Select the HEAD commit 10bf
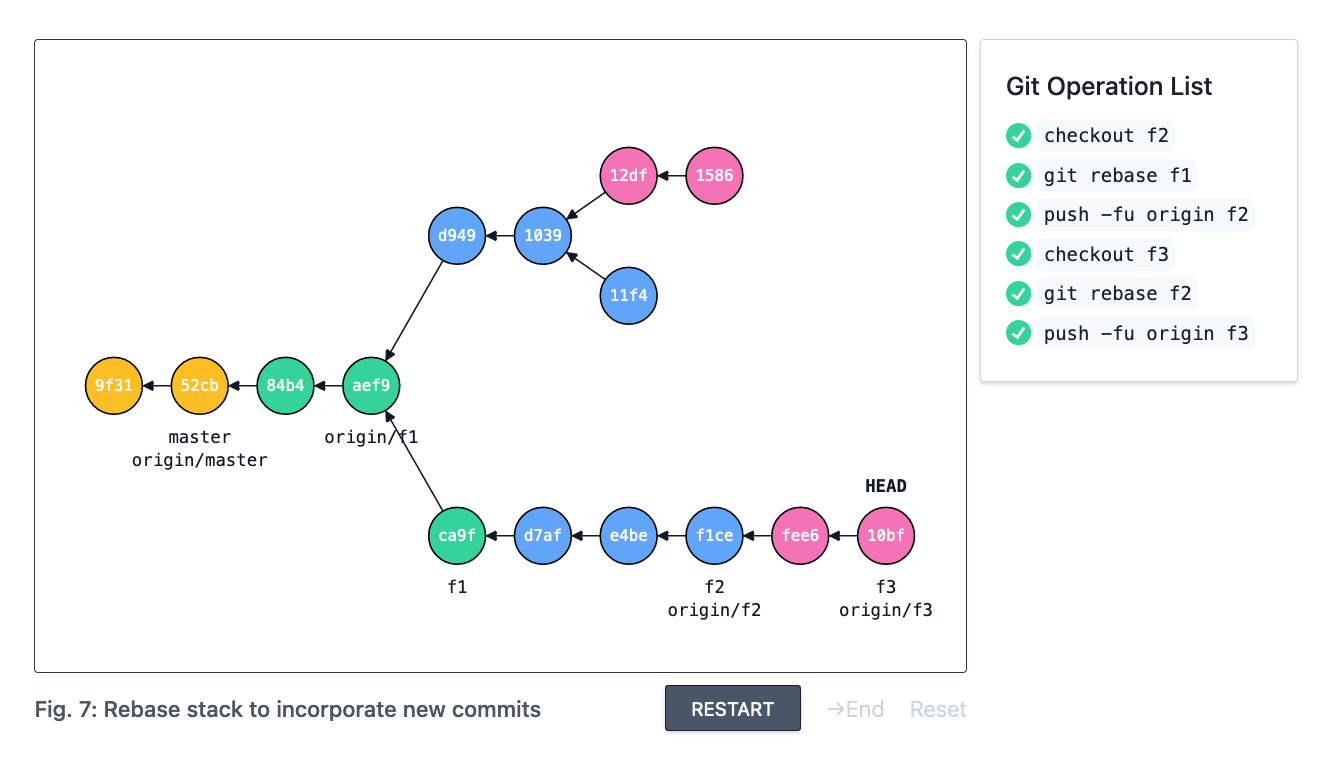 [886, 535]
